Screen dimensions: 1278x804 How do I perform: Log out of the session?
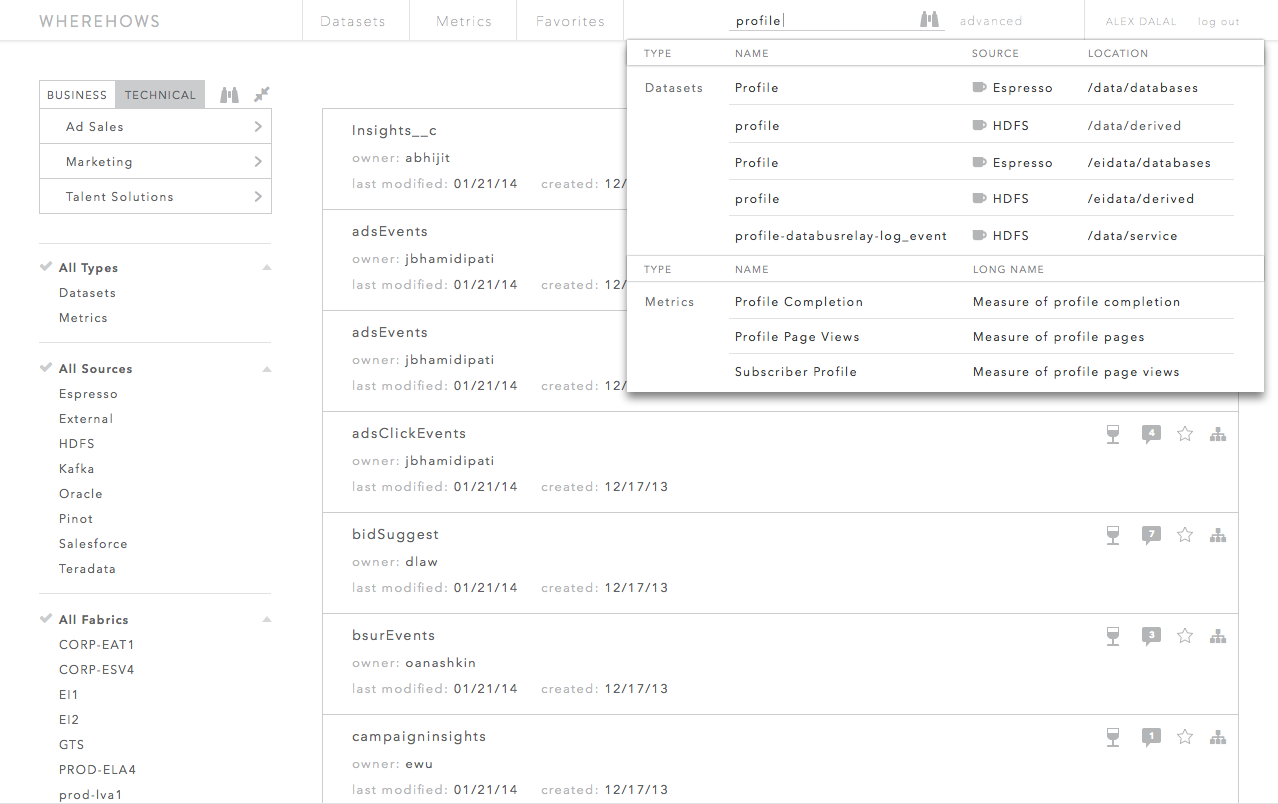(x=1219, y=22)
